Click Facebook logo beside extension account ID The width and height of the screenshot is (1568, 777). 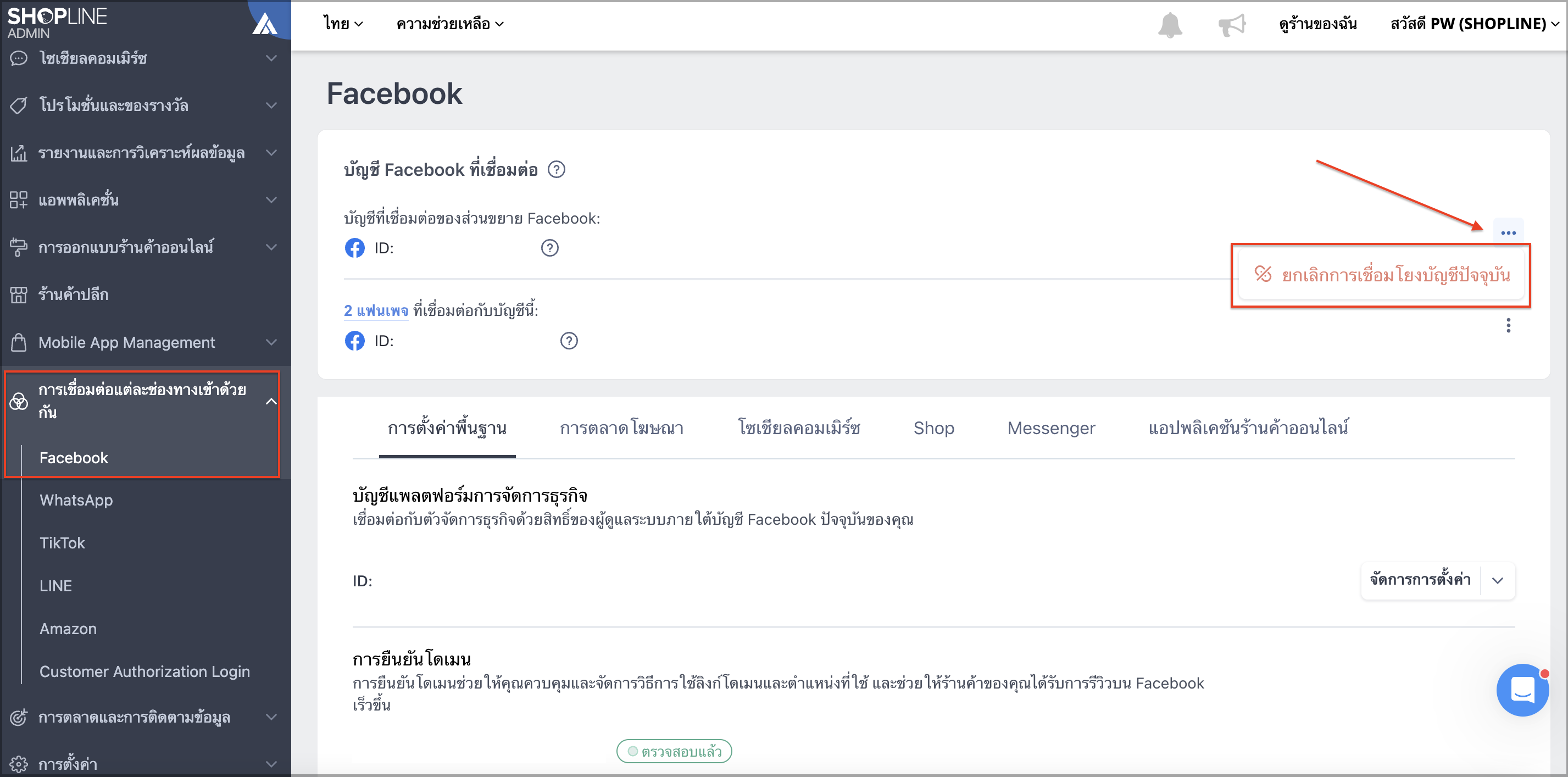pos(355,248)
